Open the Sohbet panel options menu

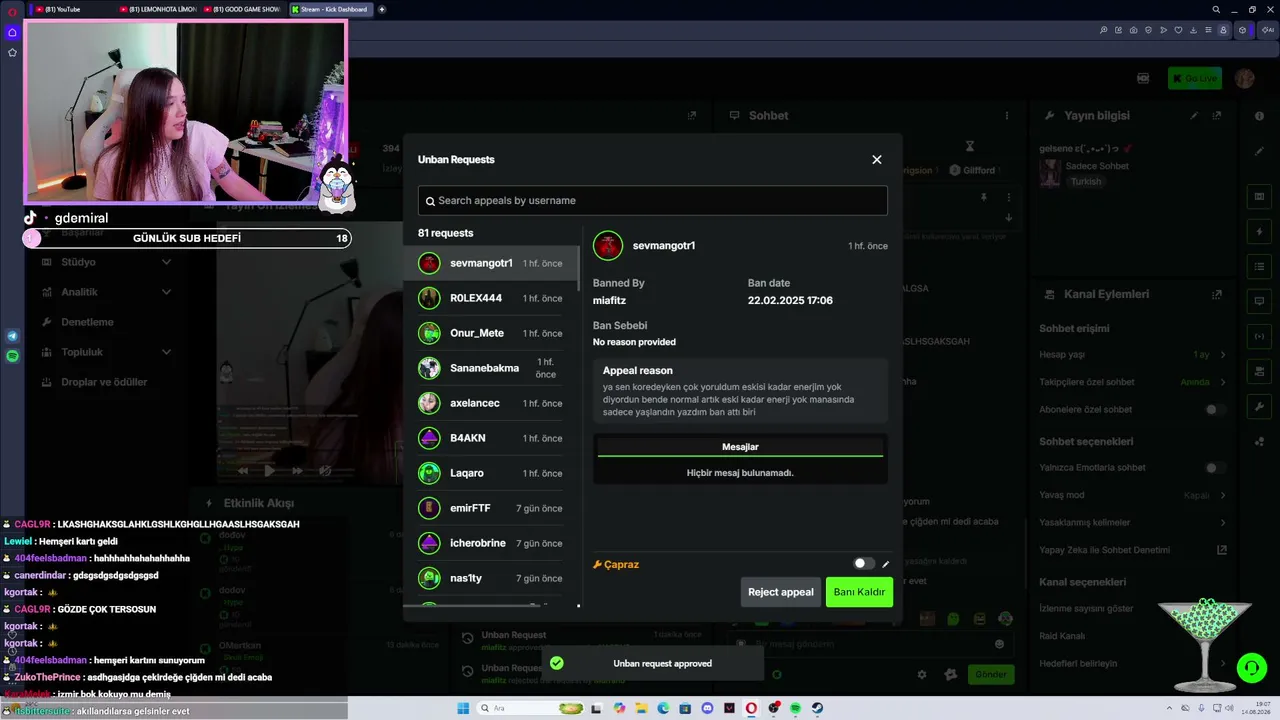point(1007,116)
